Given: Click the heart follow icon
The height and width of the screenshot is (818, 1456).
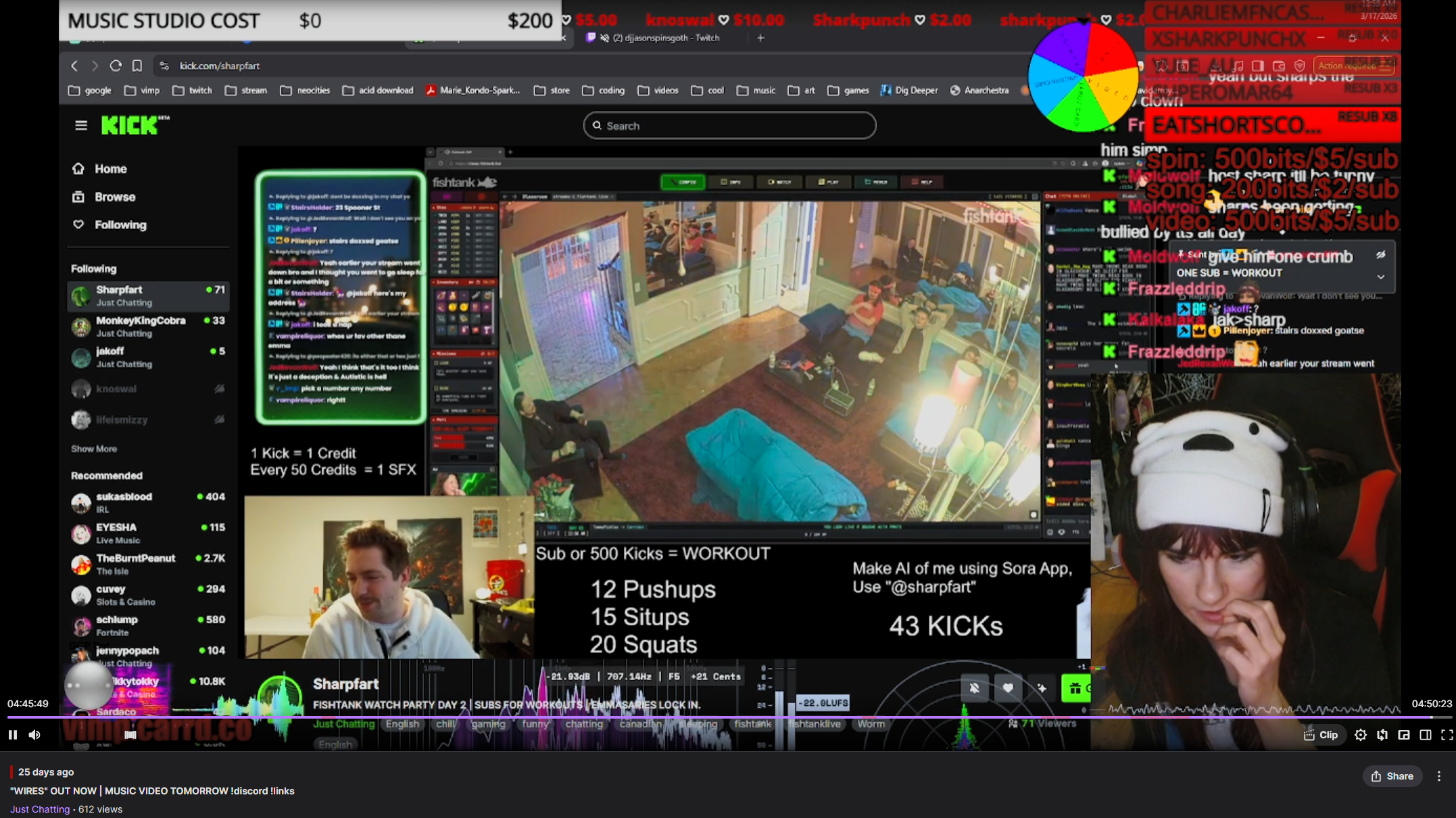Looking at the screenshot, I should pyautogui.click(x=1008, y=688).
